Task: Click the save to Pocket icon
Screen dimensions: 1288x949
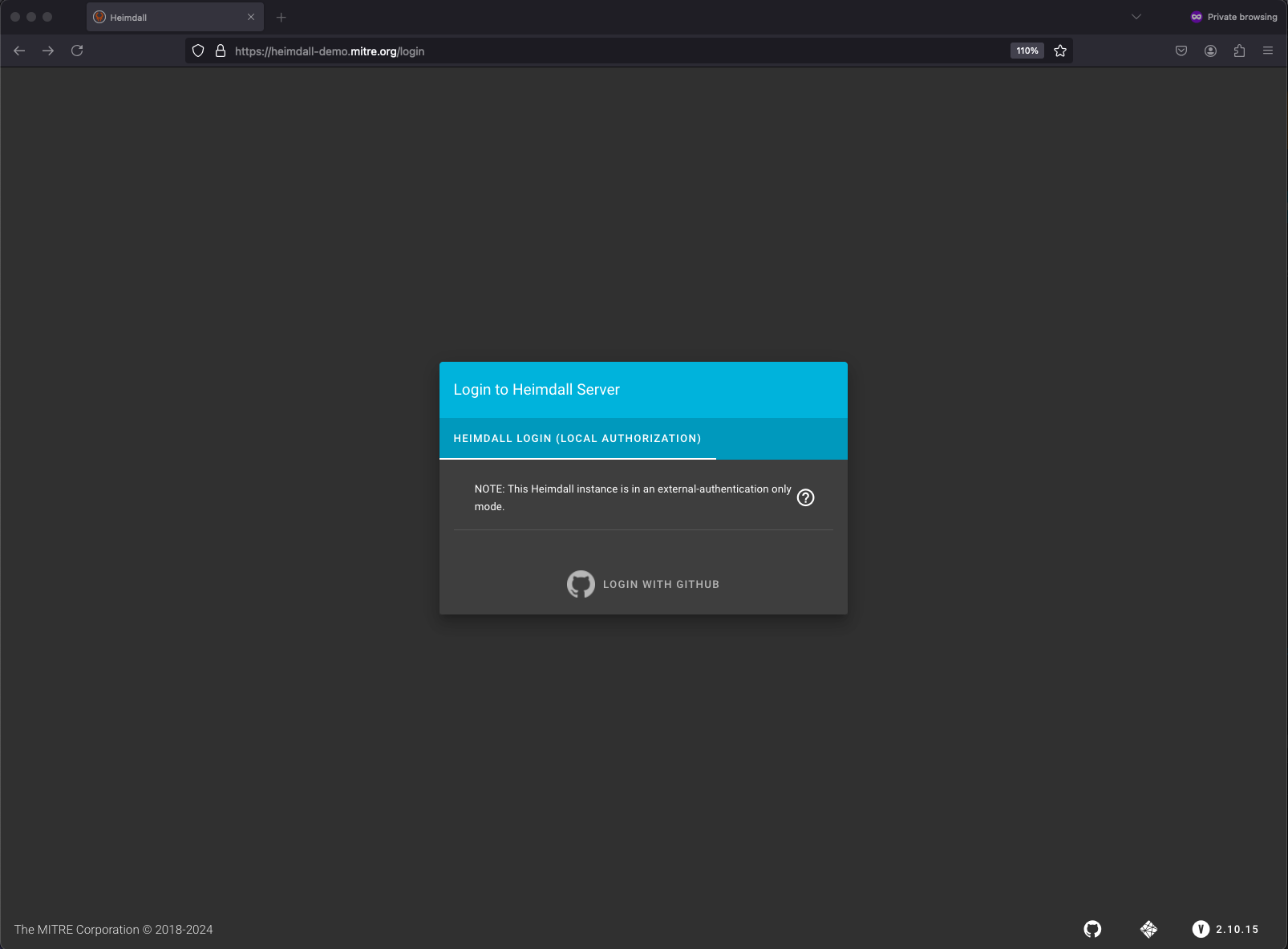Action: [1181, 50]
